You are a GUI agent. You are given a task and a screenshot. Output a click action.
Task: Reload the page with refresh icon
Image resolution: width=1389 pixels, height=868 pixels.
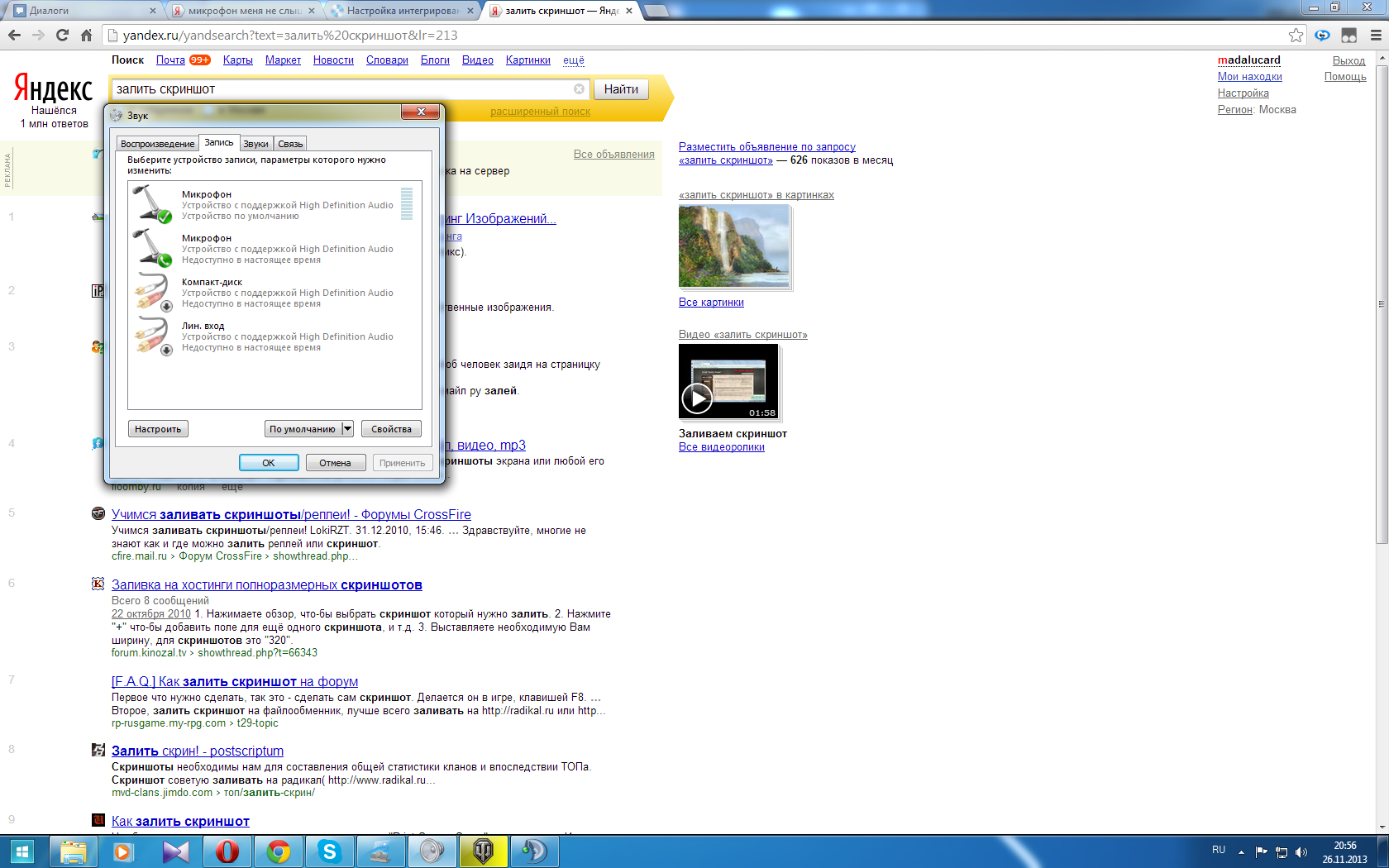tap(62, 35)
